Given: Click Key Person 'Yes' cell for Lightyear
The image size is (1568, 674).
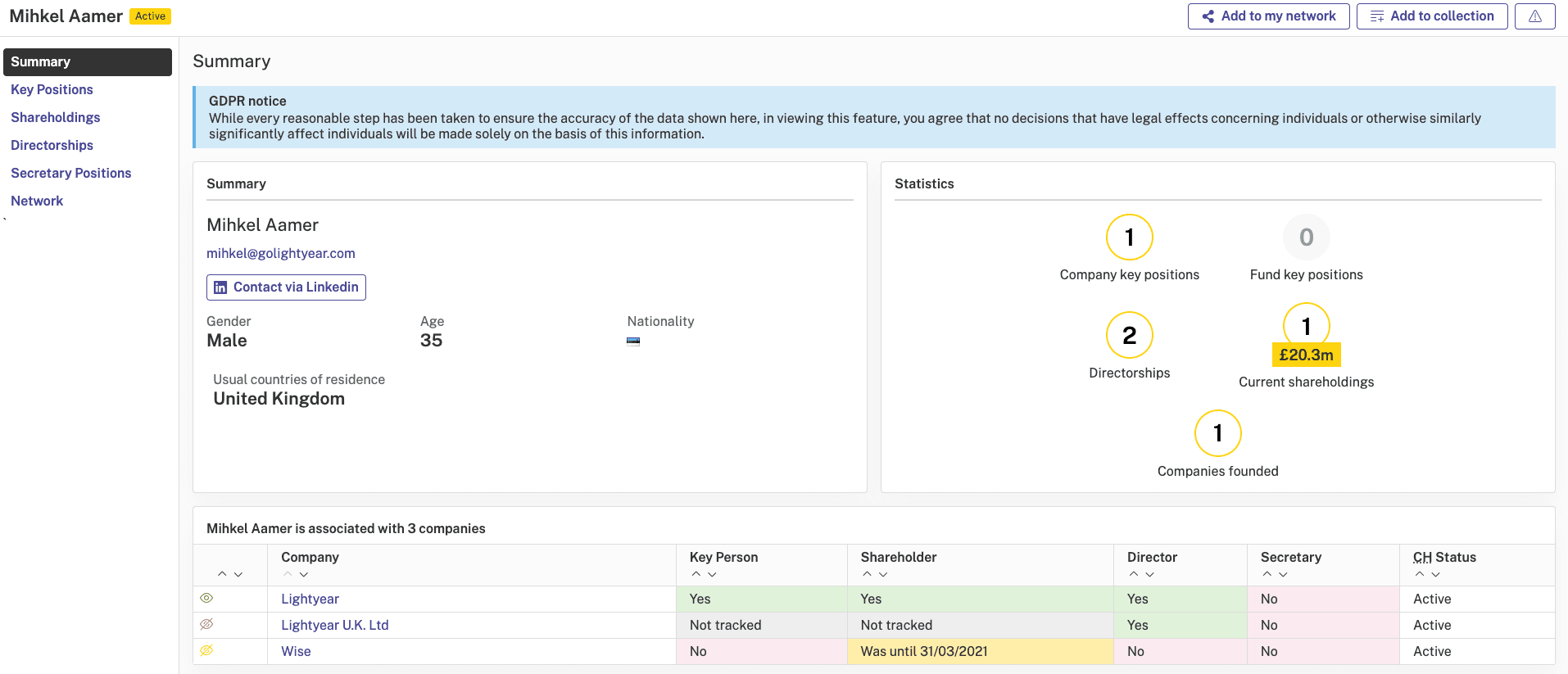Looking at the screenshot, I should click(762, 599).
